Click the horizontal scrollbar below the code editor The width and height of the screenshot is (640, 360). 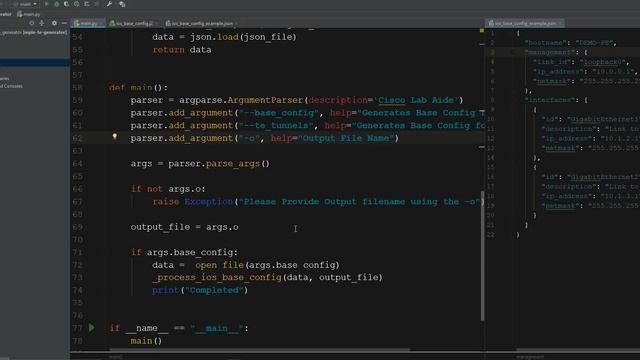(260, 350)
